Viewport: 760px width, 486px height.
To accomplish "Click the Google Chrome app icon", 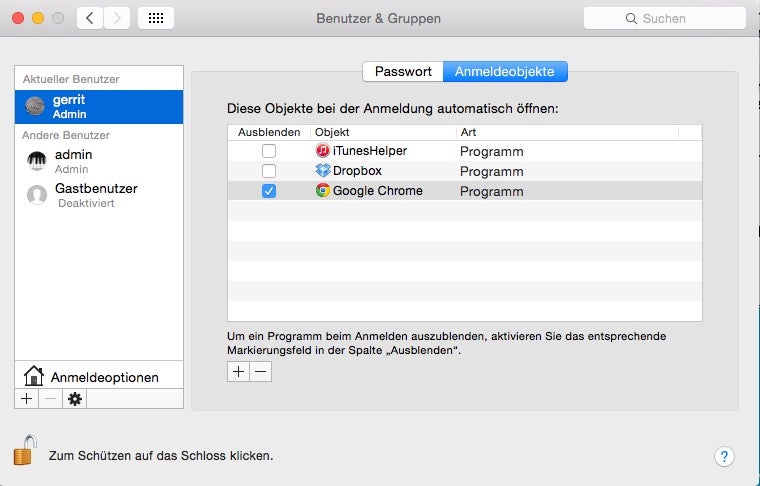I will click(x=322, y=190).
